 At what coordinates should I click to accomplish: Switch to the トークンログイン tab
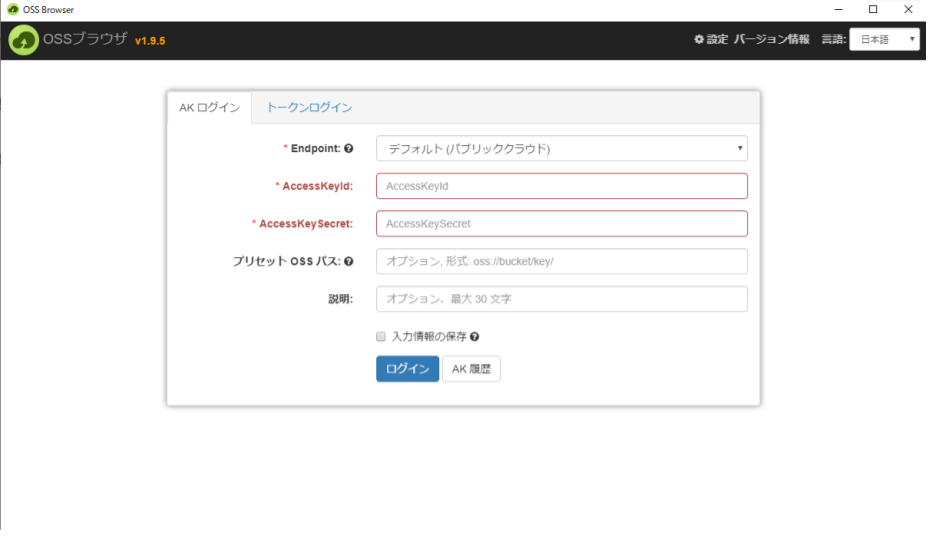309,108
